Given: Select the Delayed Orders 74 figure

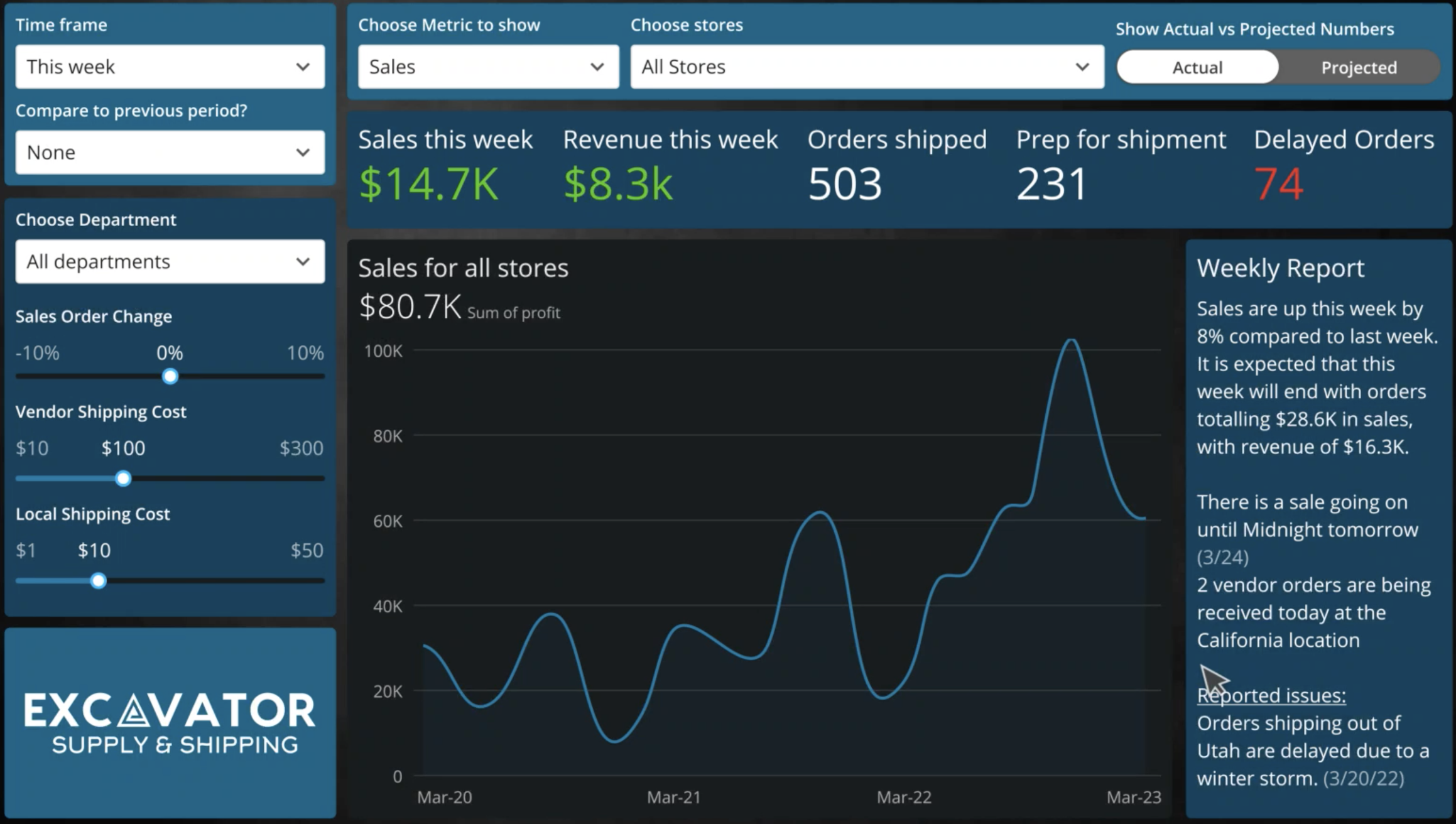Looking at the screenshot, I should 1279,183.
